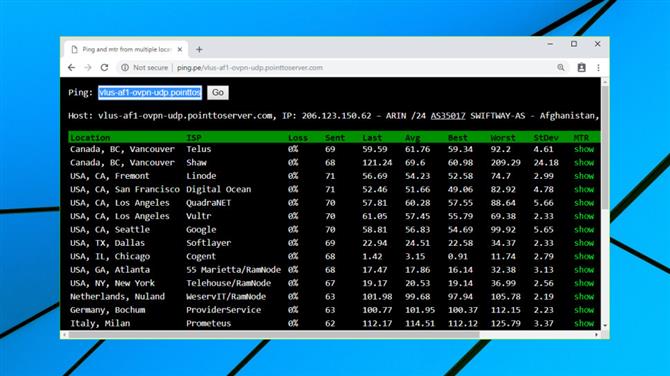The height and width of the screenshot is (376, 670).
Task: Click the scroll right arrow
Action: coord(597,335)
